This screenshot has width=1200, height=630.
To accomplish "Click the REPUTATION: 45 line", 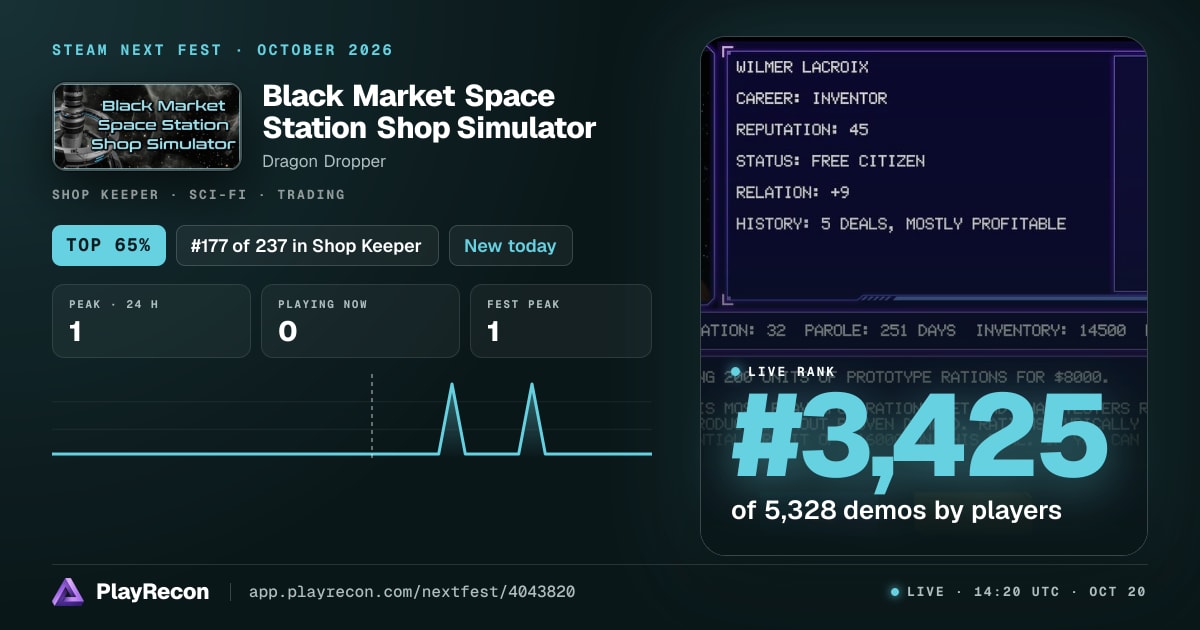I will [802, 129].
